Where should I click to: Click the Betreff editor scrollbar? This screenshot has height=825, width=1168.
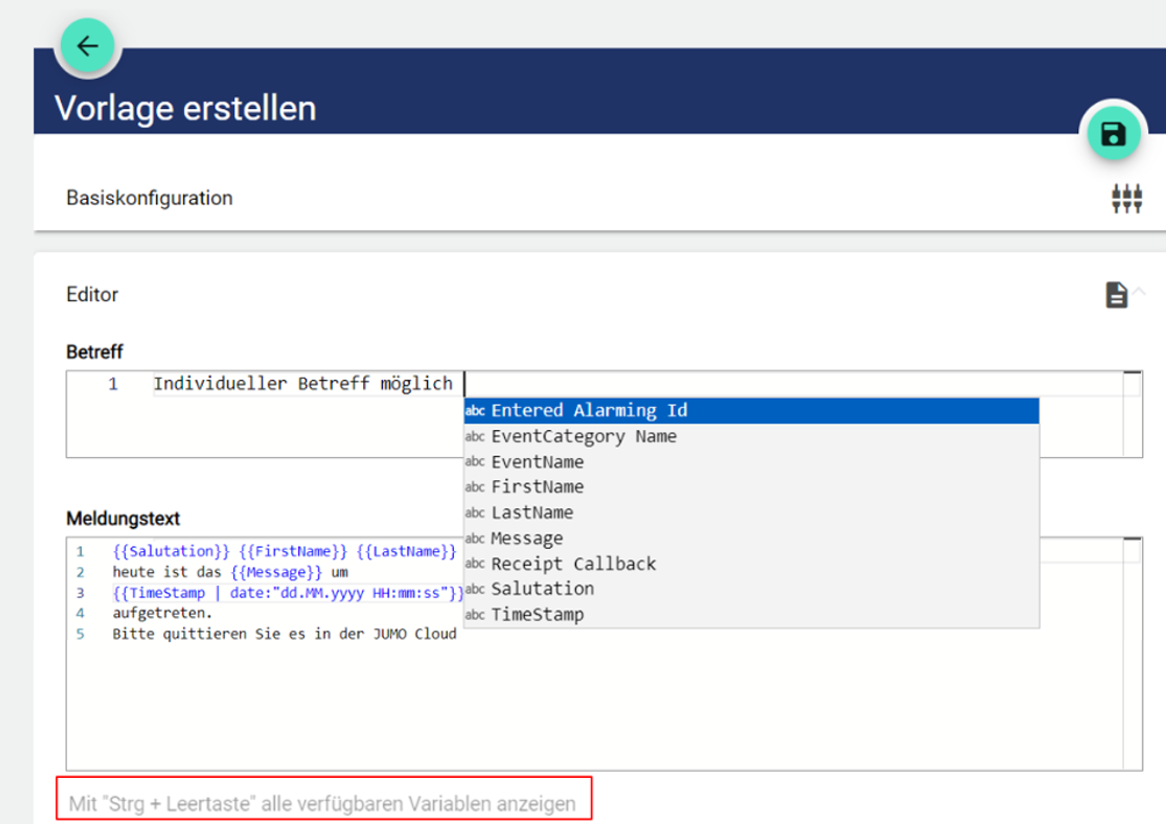click(1132, 414)
